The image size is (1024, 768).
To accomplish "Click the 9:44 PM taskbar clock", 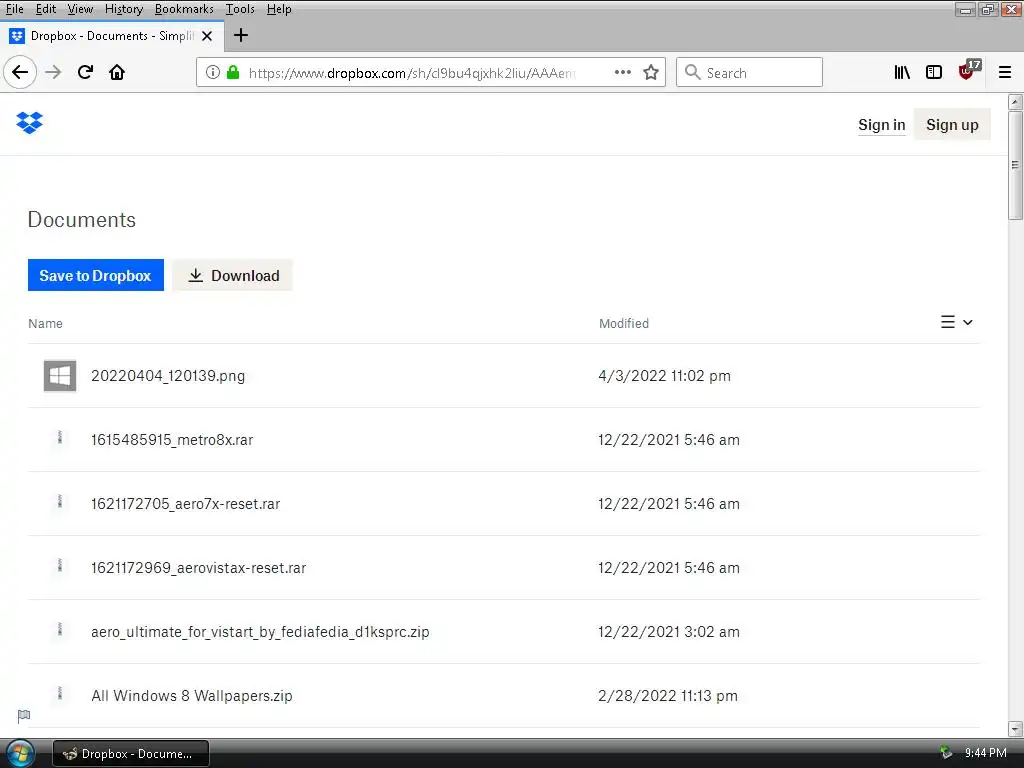I will point(985,753).
